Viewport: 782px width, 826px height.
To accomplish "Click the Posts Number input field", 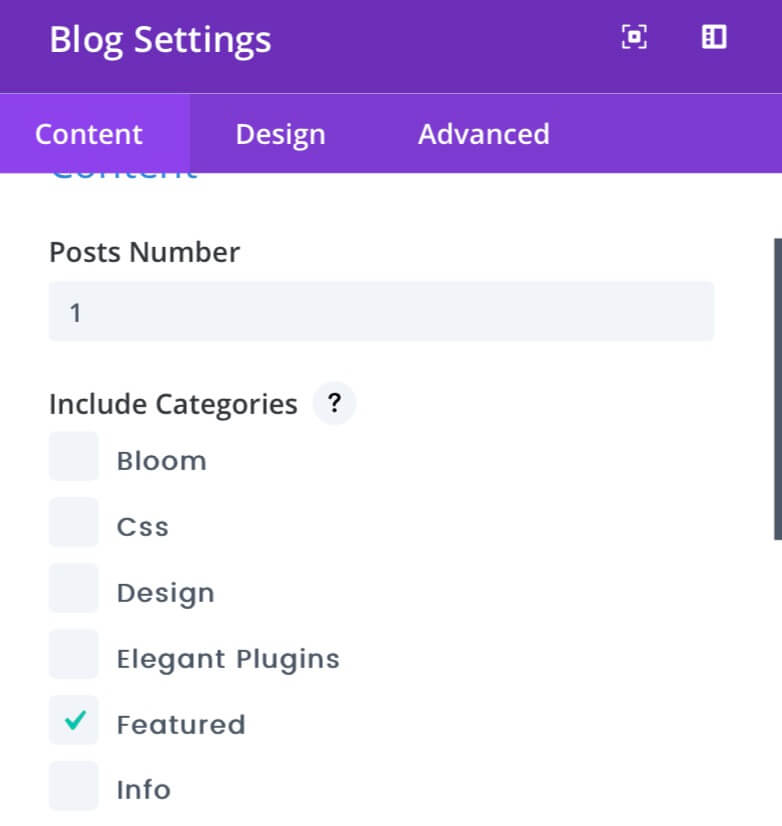I will coord(382,311).
